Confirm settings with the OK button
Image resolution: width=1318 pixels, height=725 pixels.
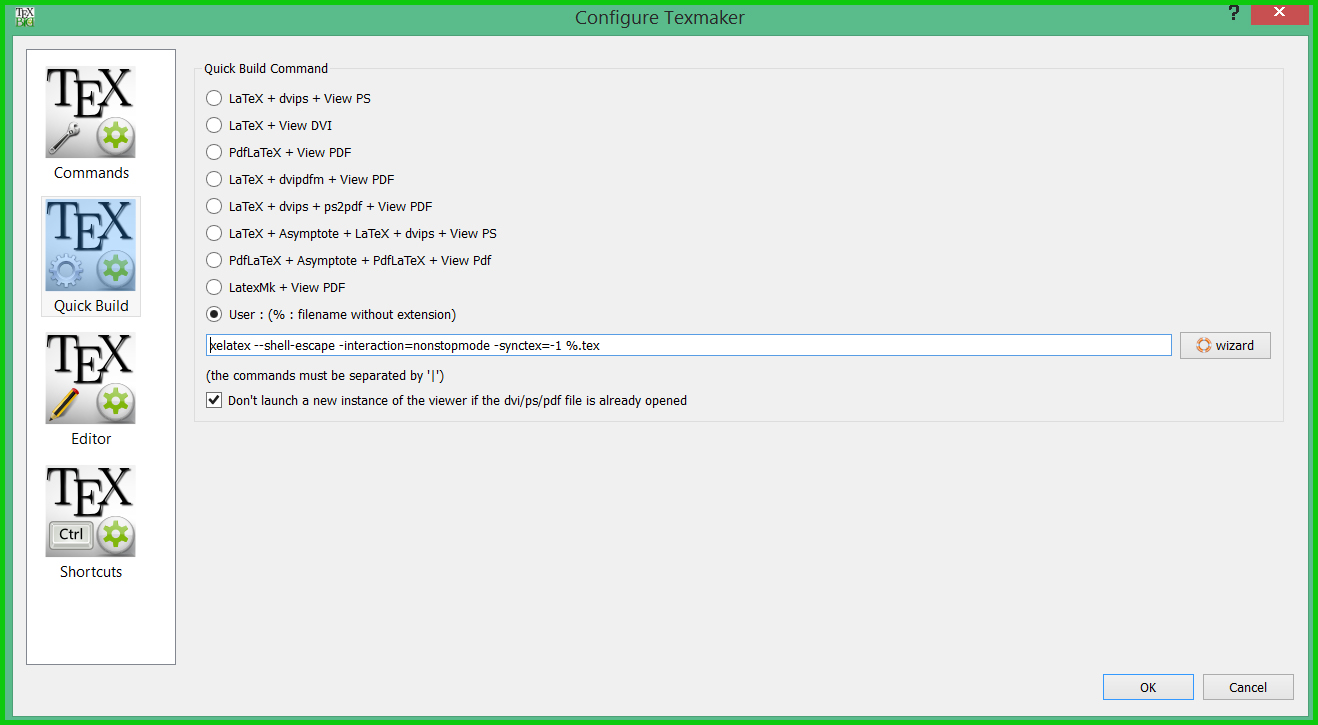(x=1148, y=687)
